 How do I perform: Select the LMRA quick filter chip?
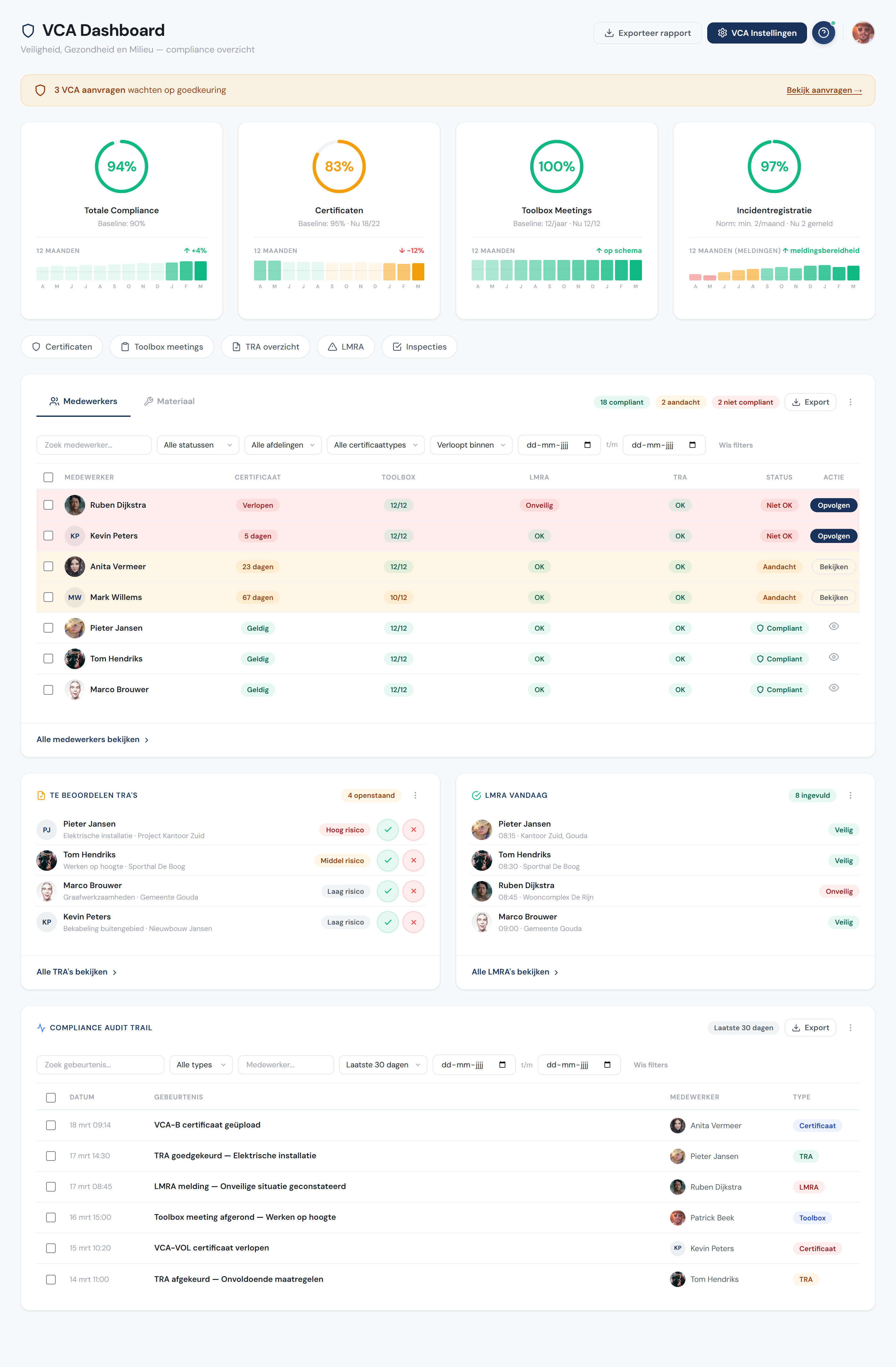coord(346,346)
